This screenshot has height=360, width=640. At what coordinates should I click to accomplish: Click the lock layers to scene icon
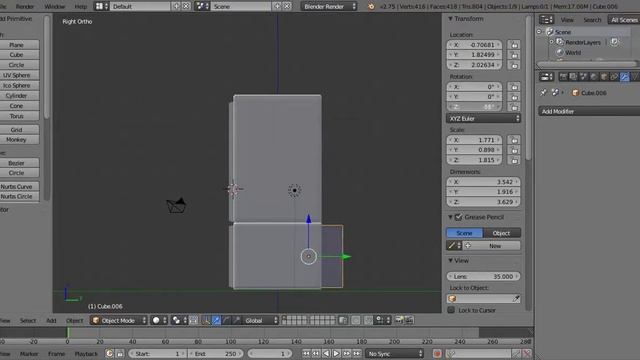pos(343,320)
